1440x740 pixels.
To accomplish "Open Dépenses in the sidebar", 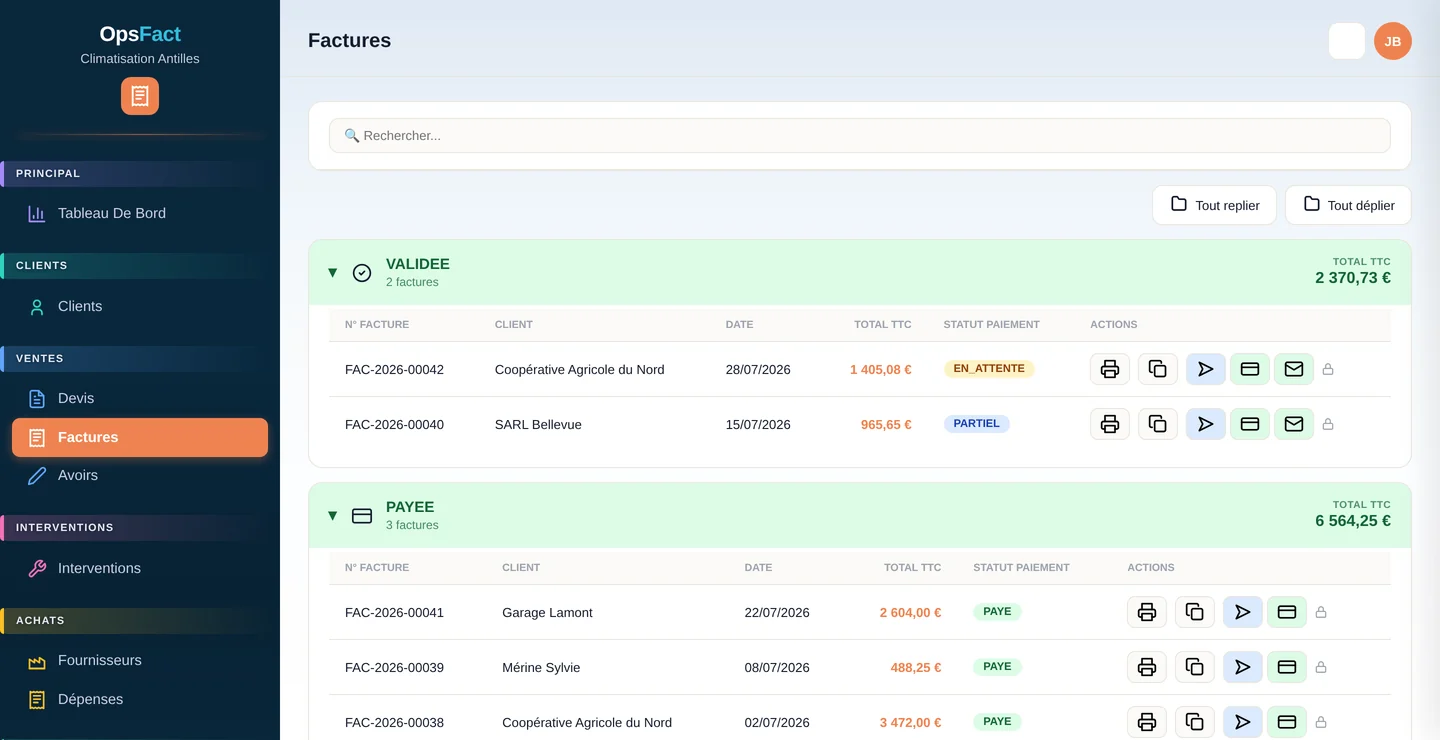I will [x=140, y=699].
